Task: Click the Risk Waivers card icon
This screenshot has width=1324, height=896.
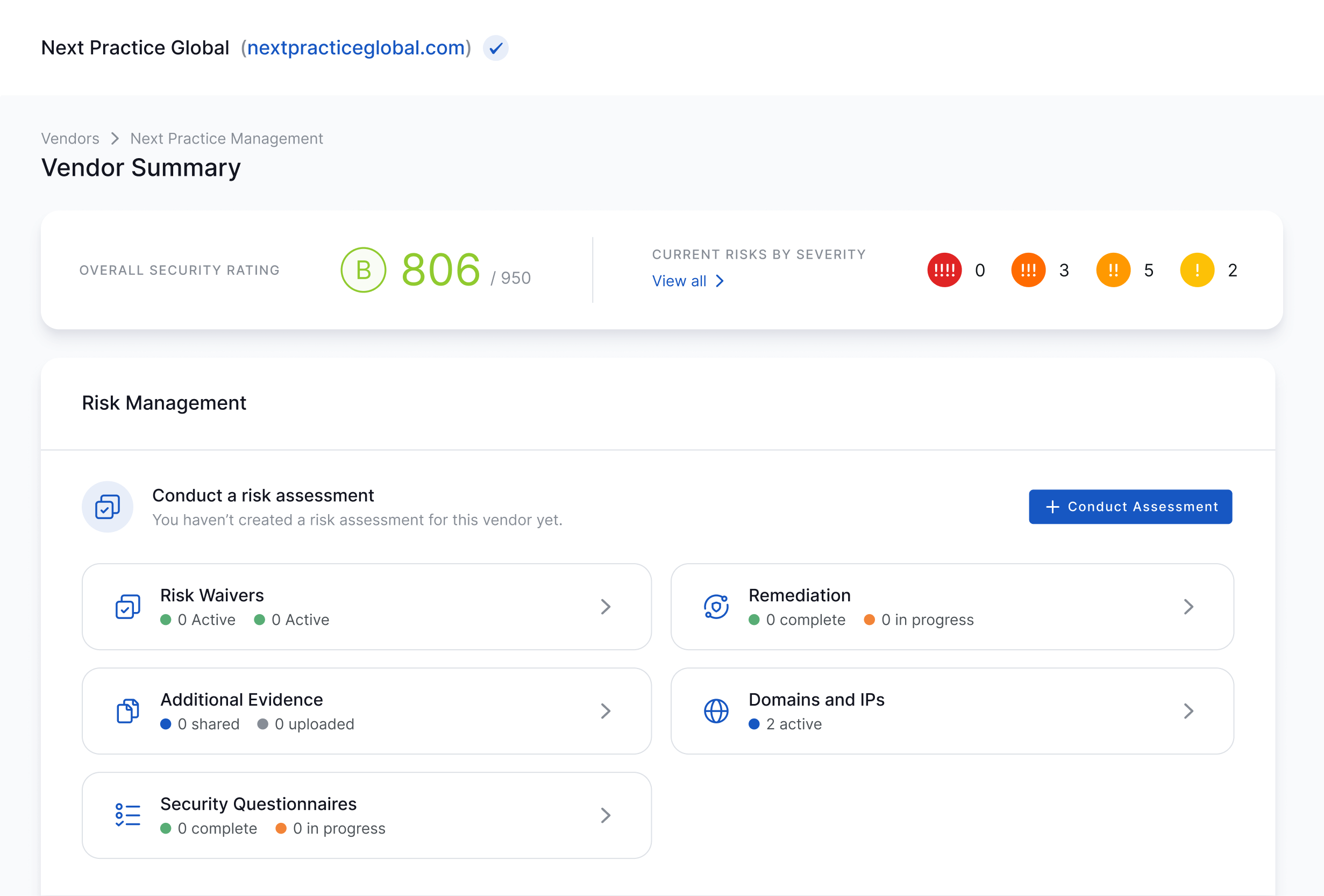Action: coord(127,607)
